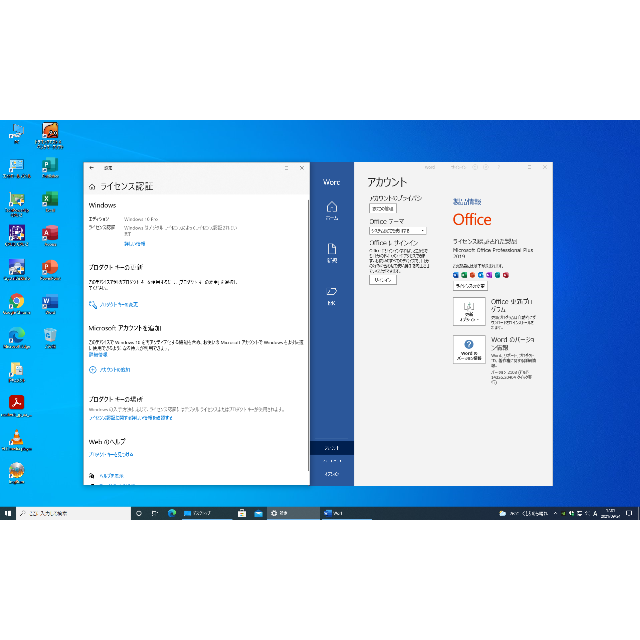Open the PowerPoint desktop shortcut
This screenshot has height=640, width=640.
tap(50, 270)
